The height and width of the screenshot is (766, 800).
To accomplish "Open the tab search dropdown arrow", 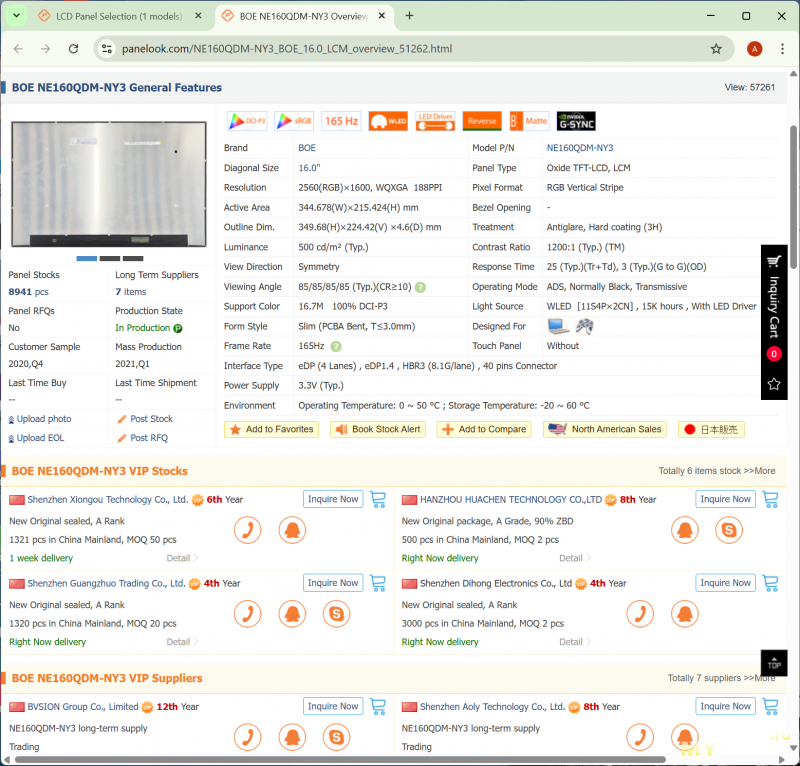I will click(16, 16).
